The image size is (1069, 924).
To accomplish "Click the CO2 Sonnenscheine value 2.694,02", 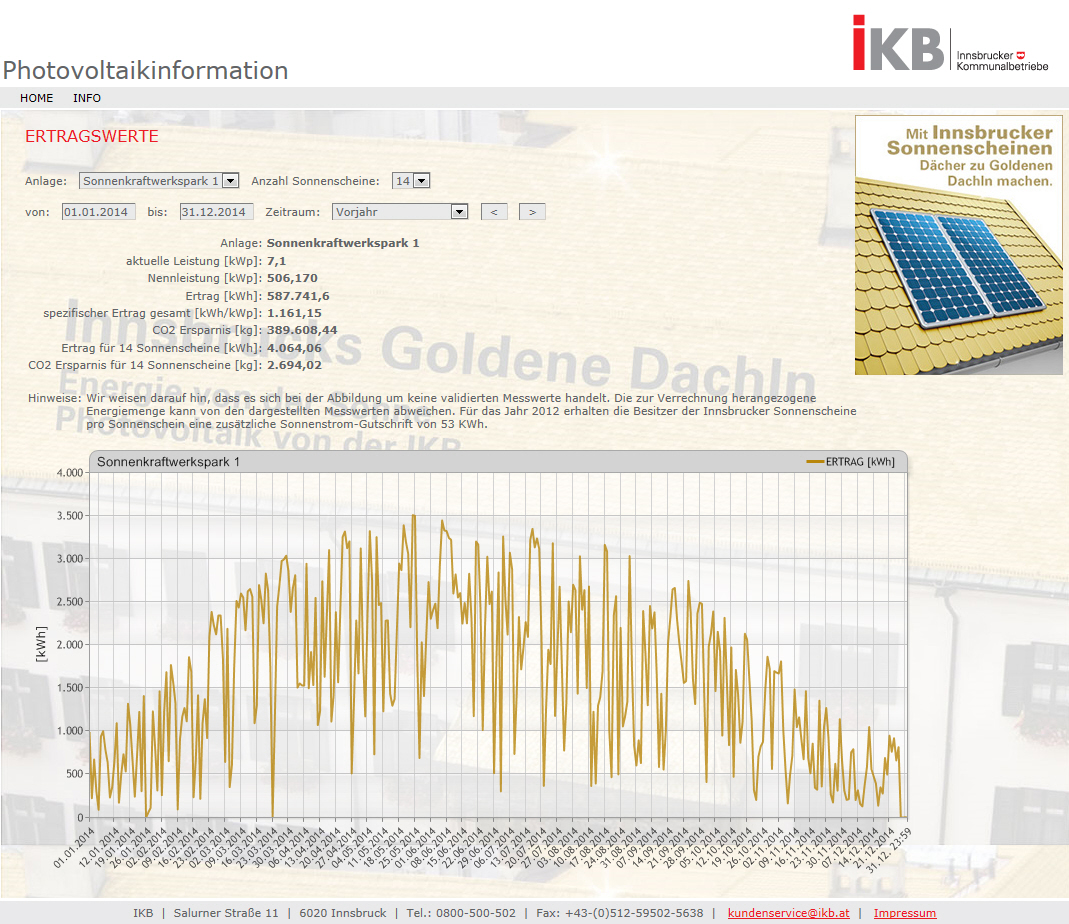I will click(294, 365).
